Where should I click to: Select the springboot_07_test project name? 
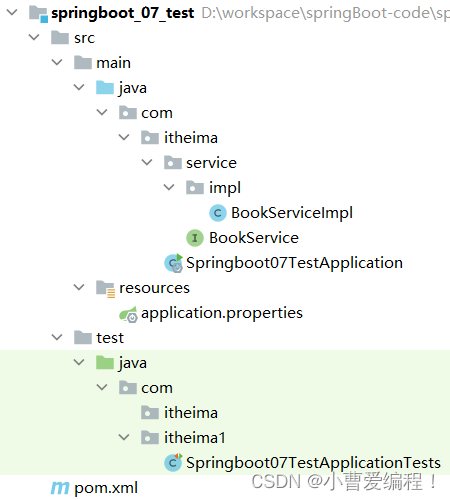pyautogui.click(x=122, y=14)
